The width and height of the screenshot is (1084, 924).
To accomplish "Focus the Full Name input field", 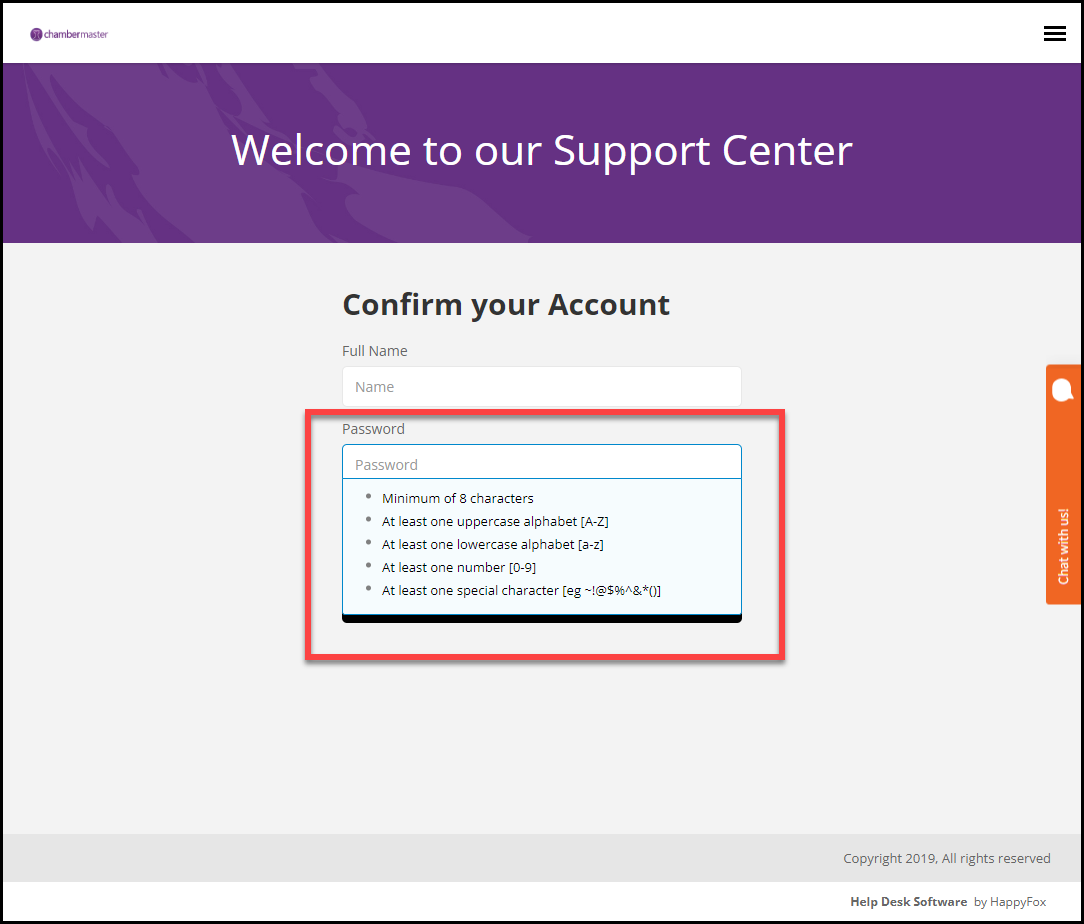I will point(541,387).
